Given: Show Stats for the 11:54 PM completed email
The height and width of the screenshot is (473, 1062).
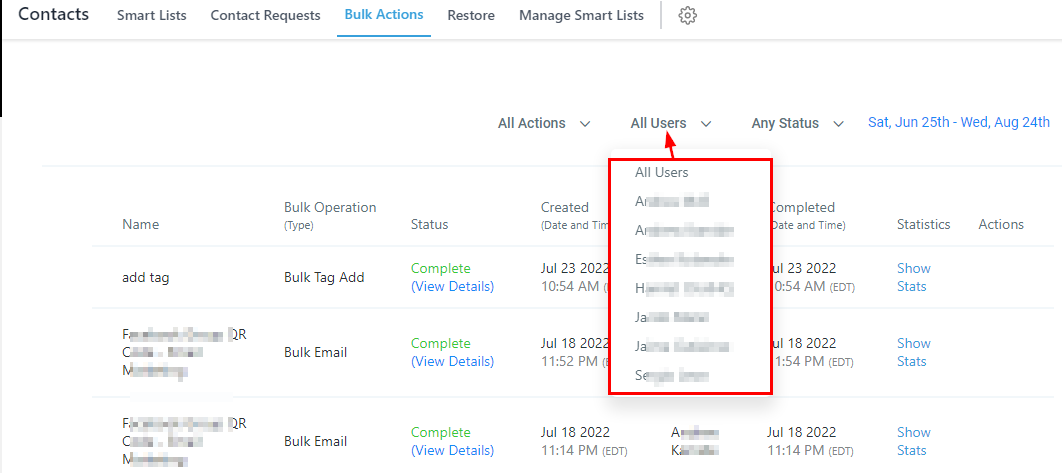Looking at the screenshot, I should (x=913, y=352).
